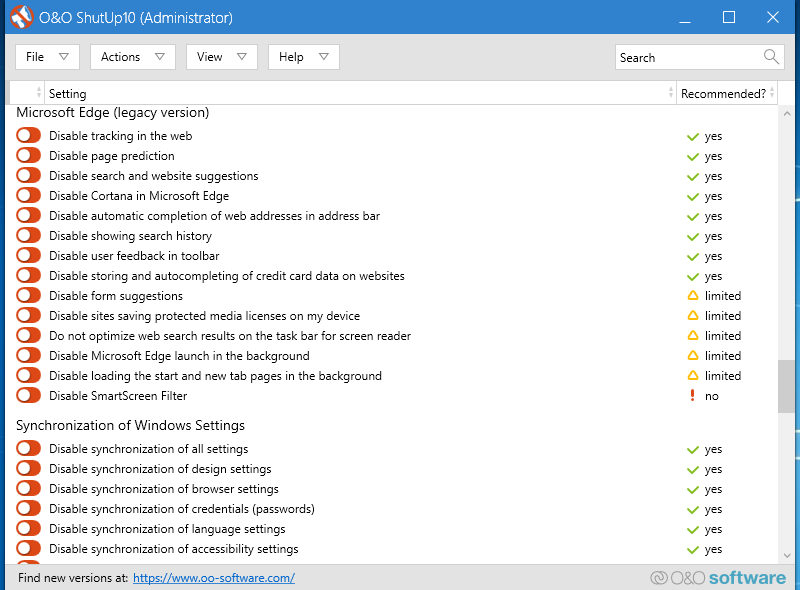800x590 pixels.
Task: Open the File menu
Action: pos(47,57)
